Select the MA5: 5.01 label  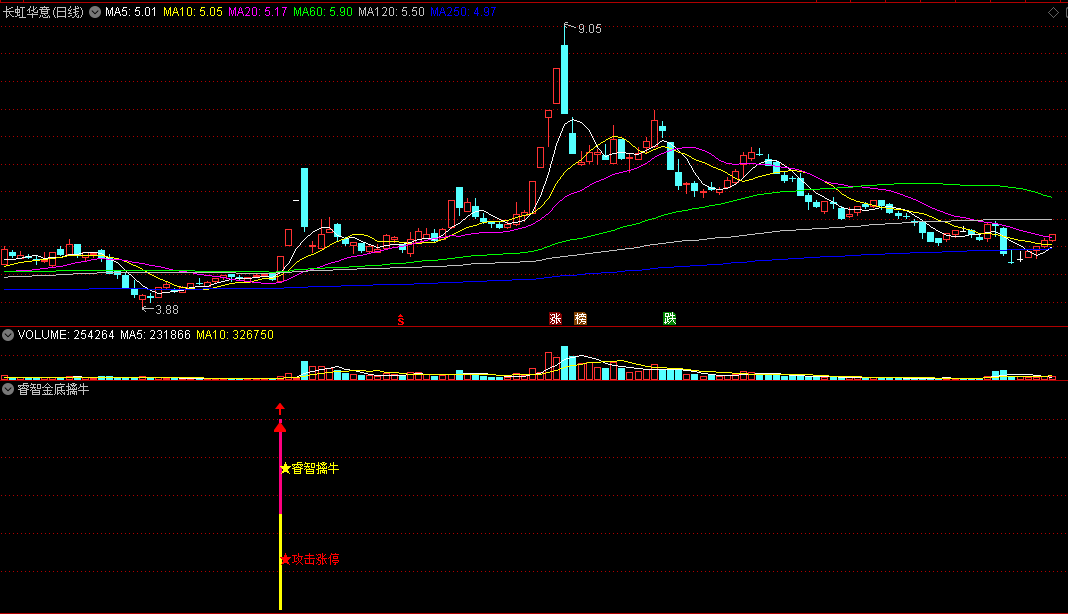(131, 12)
